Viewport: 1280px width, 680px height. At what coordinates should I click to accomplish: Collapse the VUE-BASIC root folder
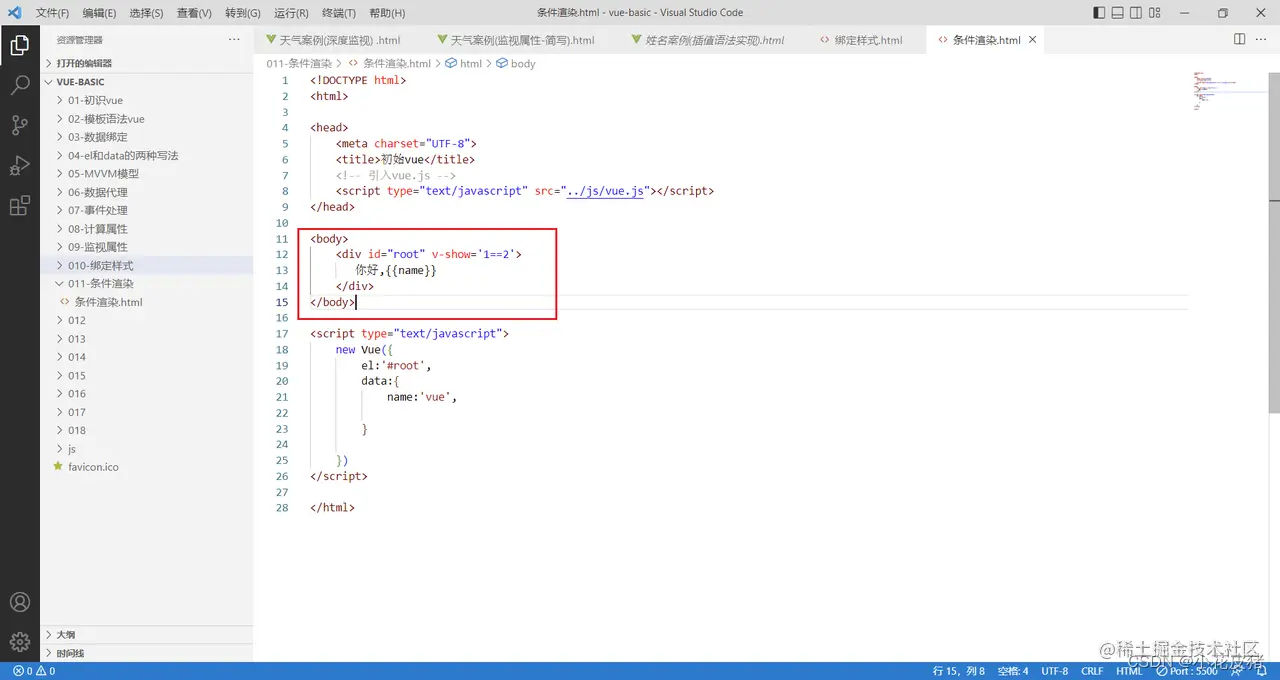point(146,82)
